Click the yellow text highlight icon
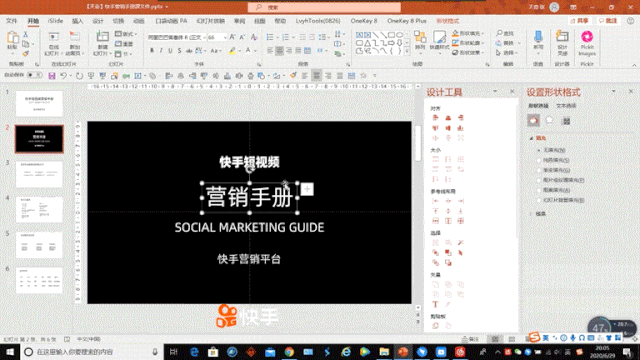 pyautogui.click(x=232, y=51)
